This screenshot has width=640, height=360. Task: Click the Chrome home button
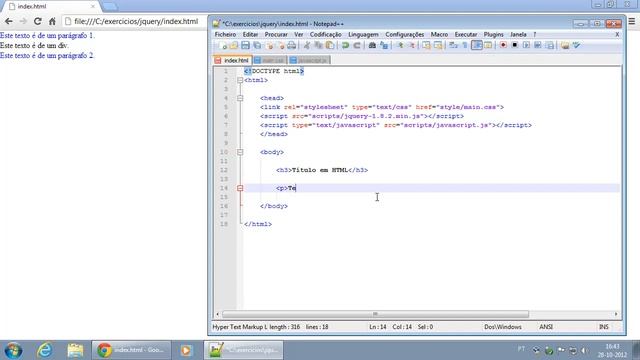coord(52,21)
